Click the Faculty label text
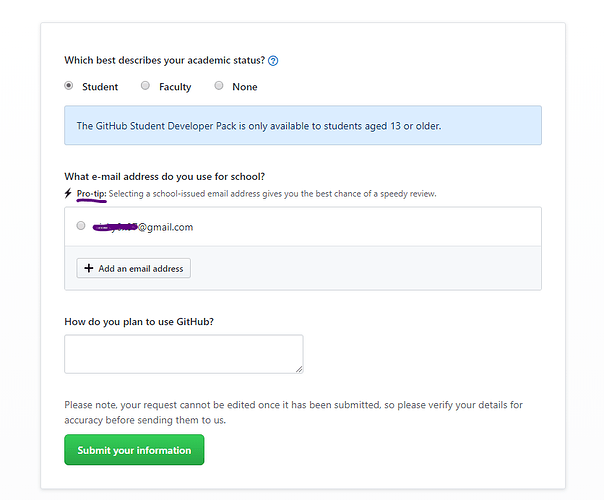Viewport: 604px width, 500px height. [175, 87]
